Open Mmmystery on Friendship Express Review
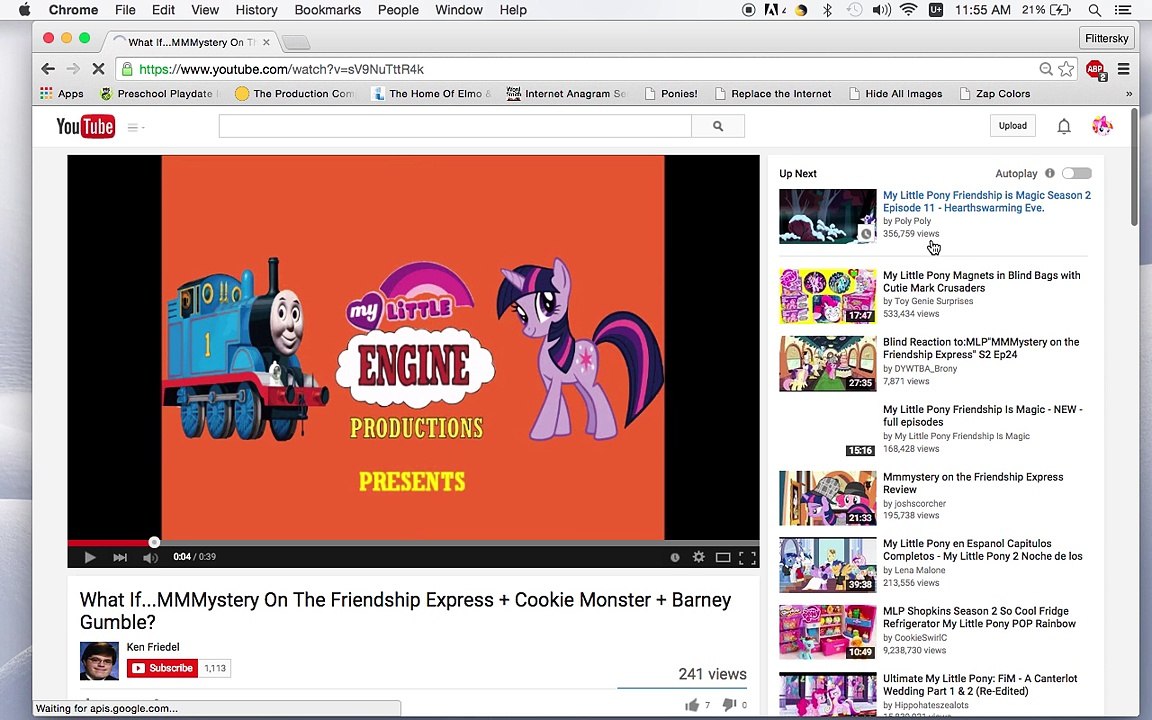The height and width of the screenshot is (720, 1152). tap(973, 483)
